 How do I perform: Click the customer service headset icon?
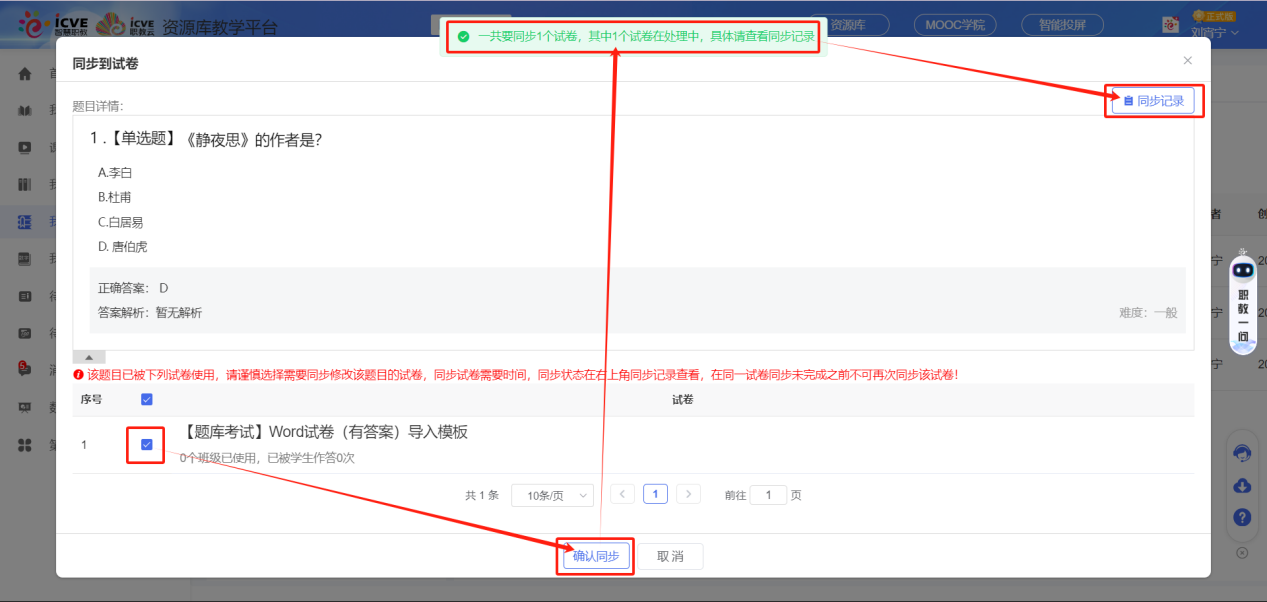[1242, 452]
